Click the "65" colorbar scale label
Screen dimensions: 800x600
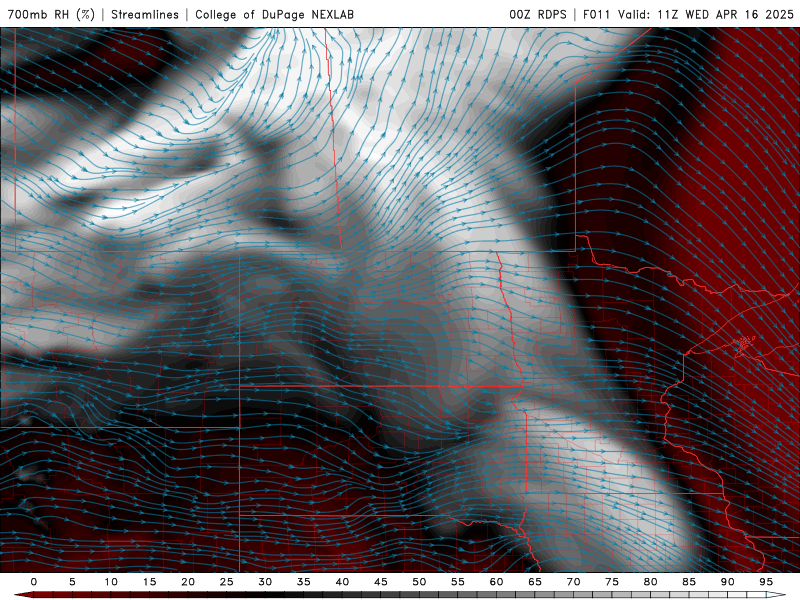click(535, 582)
